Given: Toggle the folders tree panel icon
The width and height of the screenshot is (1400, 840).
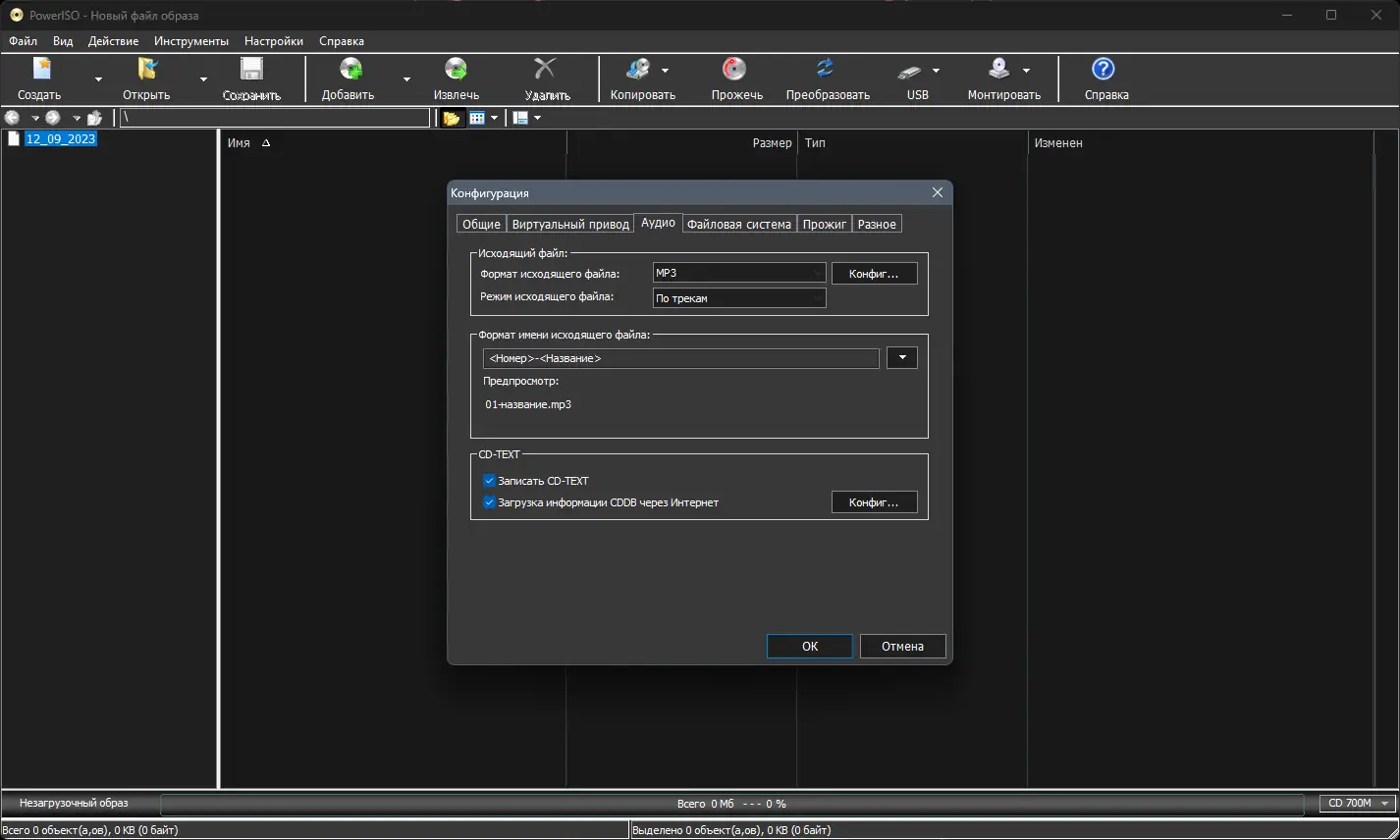Looking at the screenshot, I should tap(452, 118).
